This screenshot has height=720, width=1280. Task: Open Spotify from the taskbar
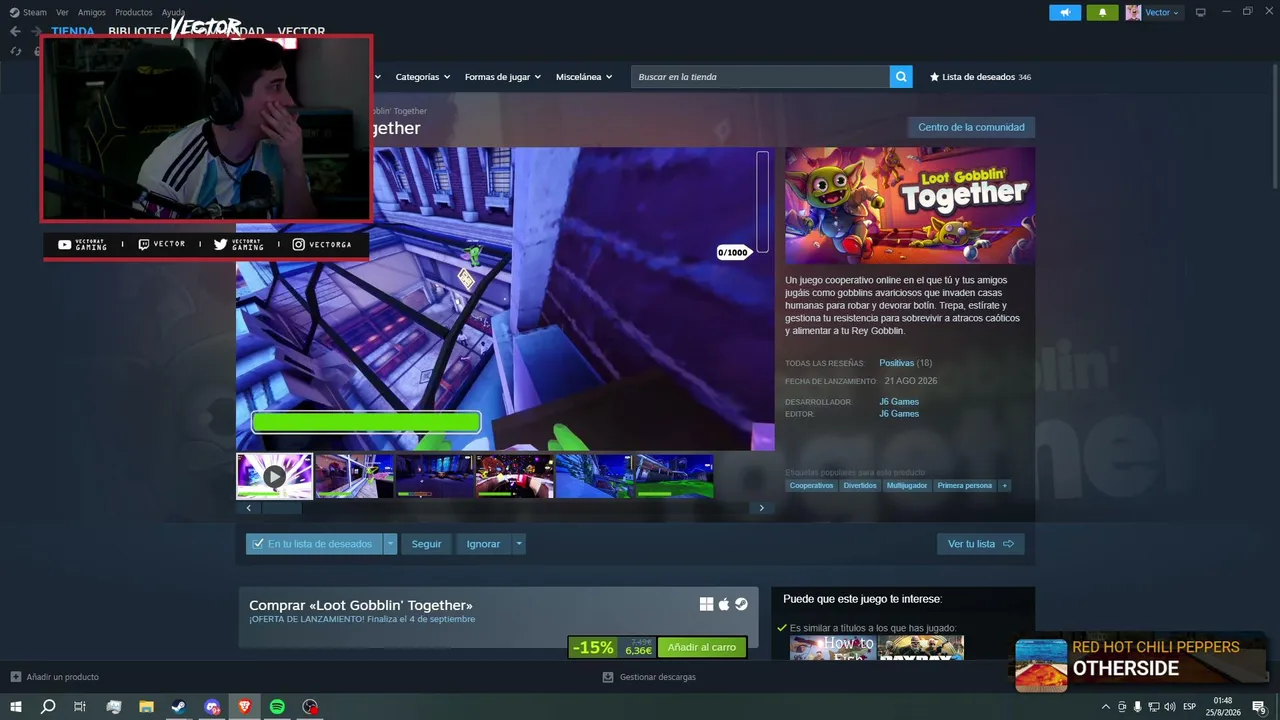(278, 707)
